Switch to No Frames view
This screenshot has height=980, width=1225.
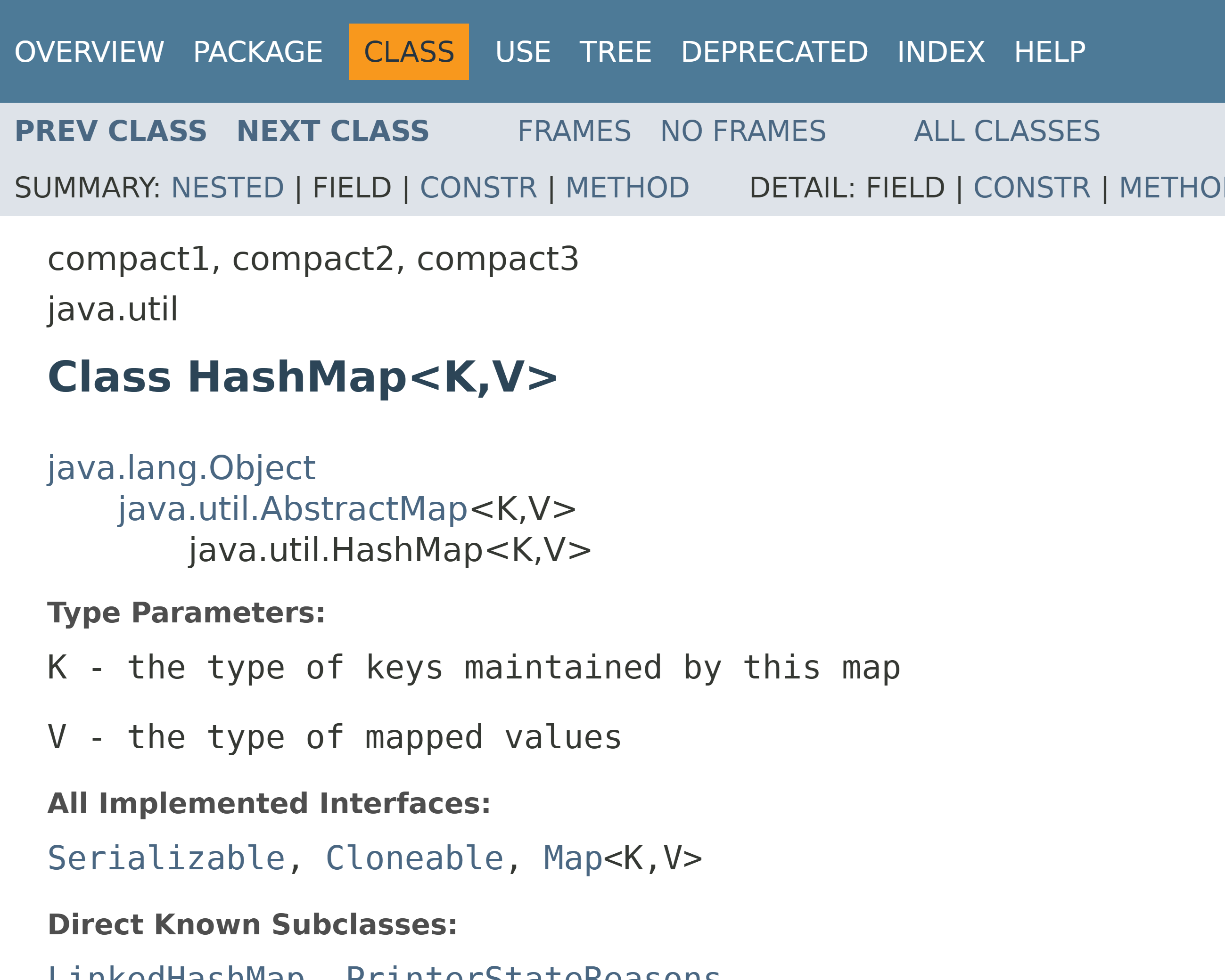point(743,131)
